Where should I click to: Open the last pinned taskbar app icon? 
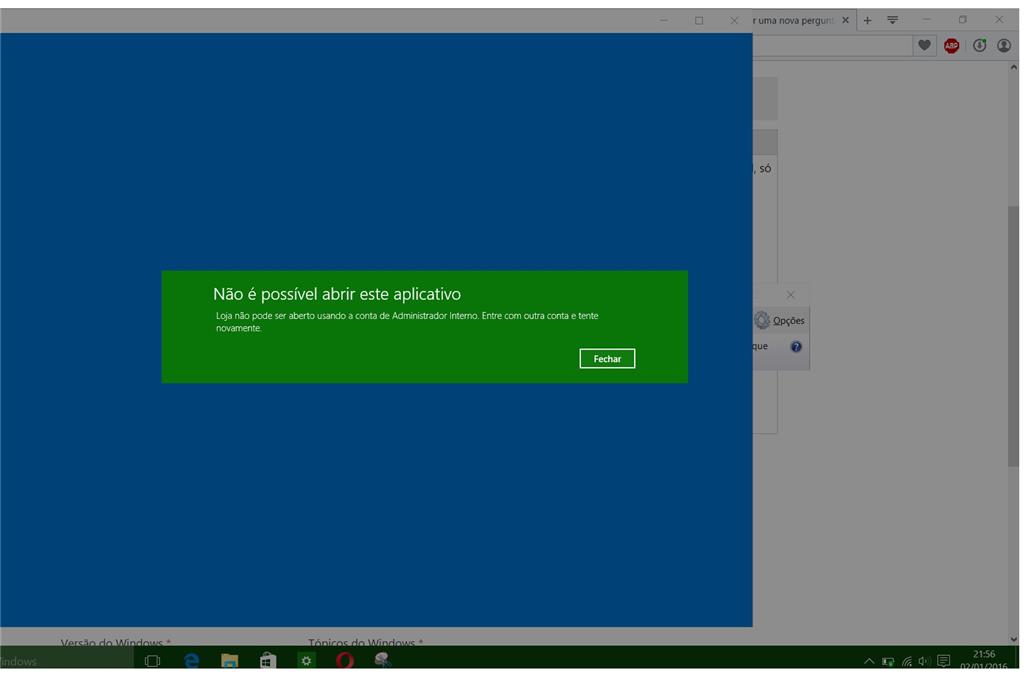point(383,661)
